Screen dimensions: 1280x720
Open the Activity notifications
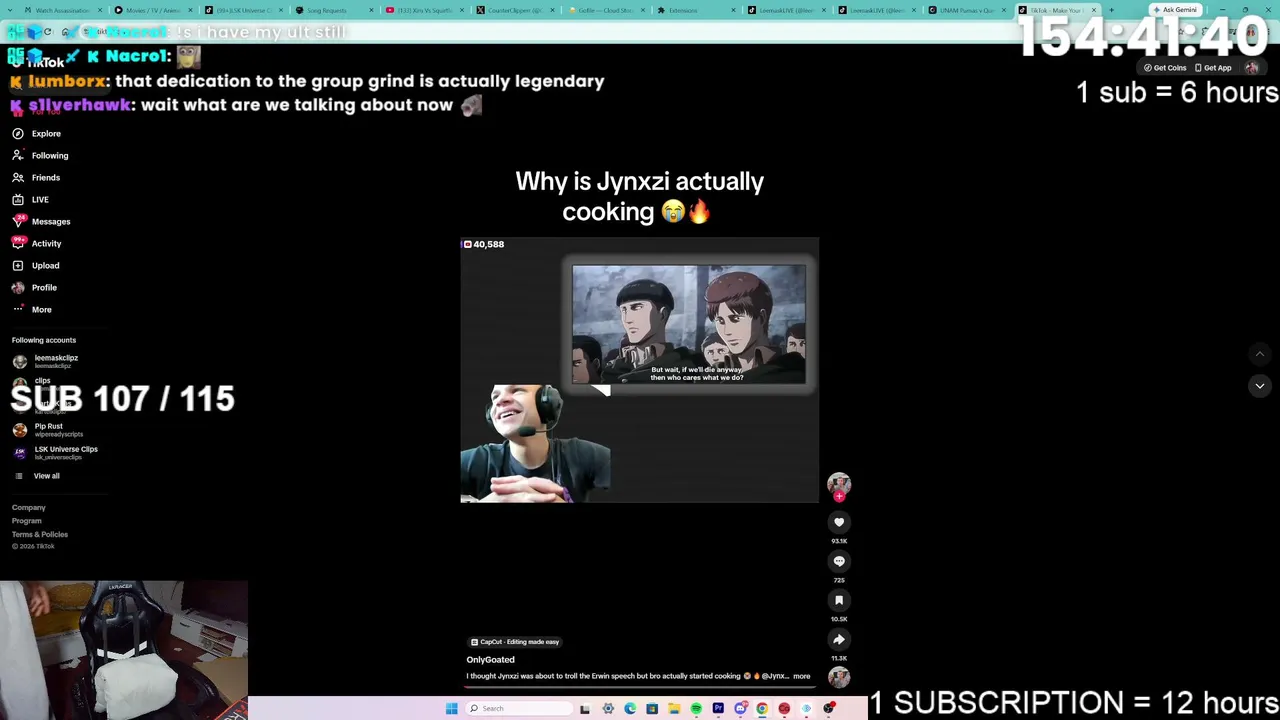[37, 243]
